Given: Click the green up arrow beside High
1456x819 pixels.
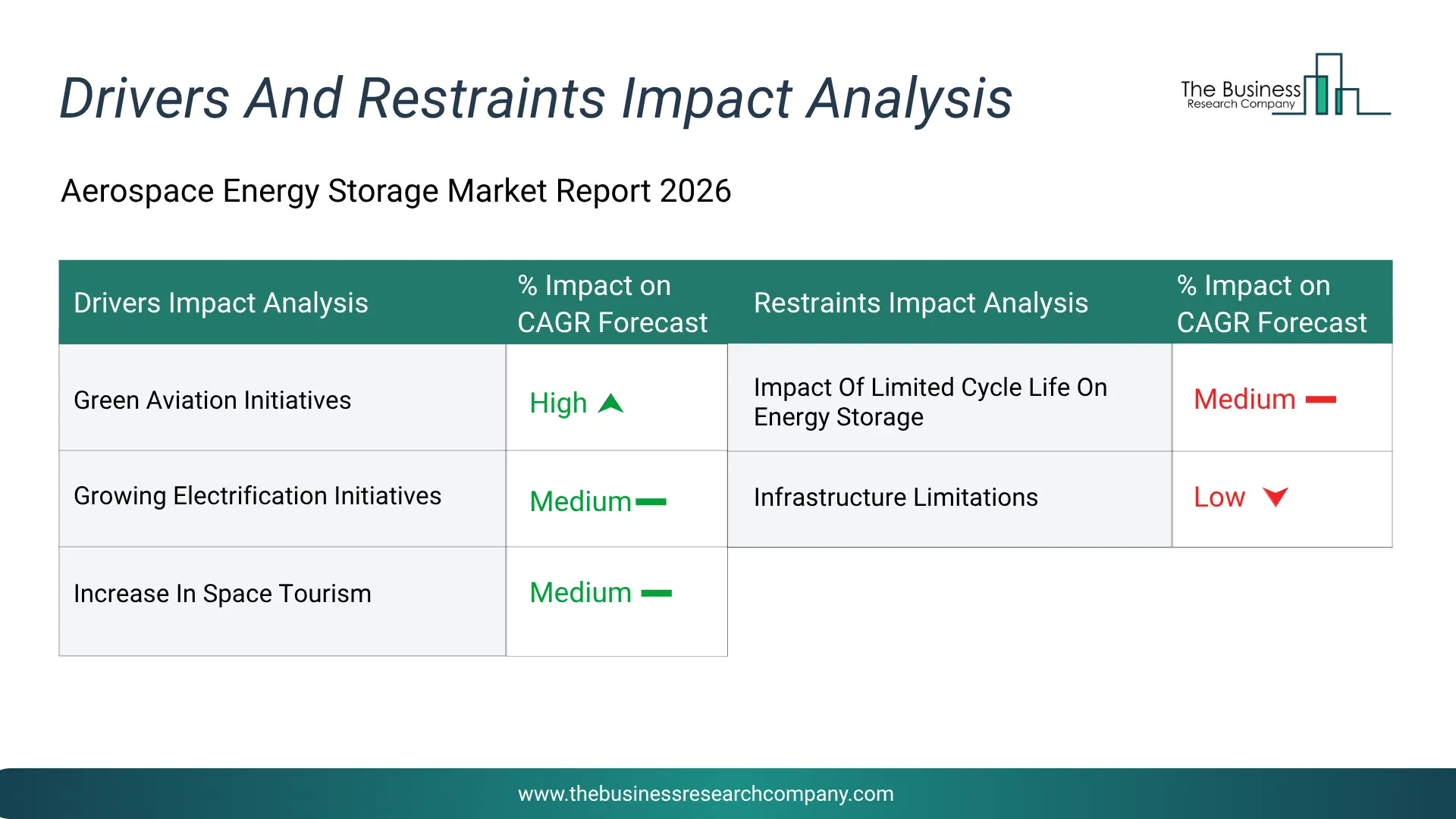Looking at the screenshot, I should click(610, 403).
